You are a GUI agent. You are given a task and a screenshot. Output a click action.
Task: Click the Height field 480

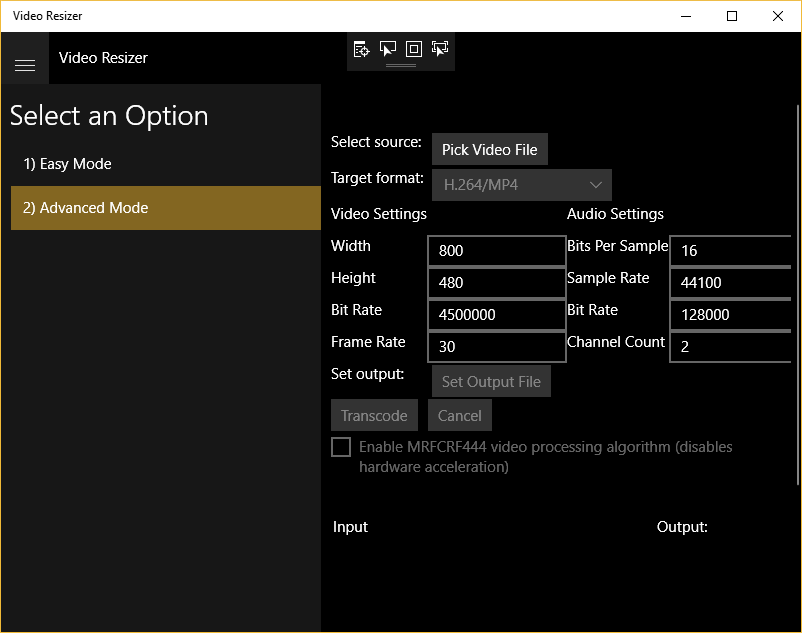click(x=497, y=283)
